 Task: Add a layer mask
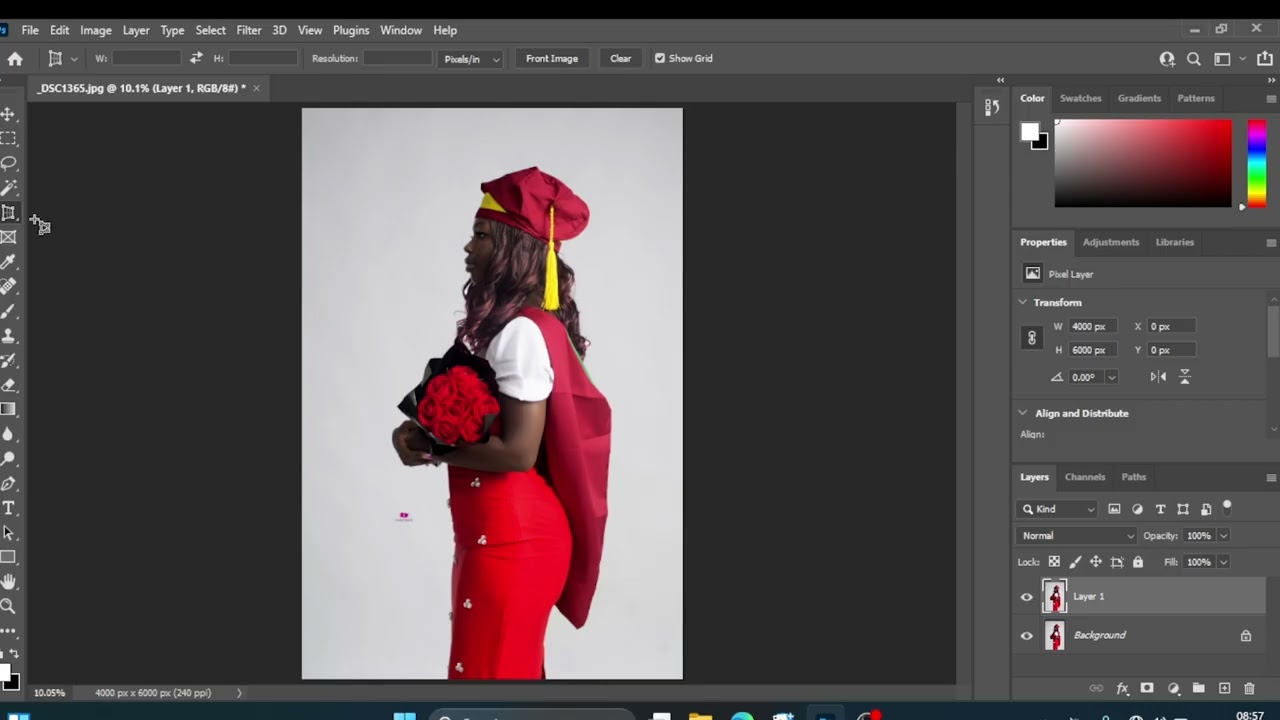pos(1147,688)
